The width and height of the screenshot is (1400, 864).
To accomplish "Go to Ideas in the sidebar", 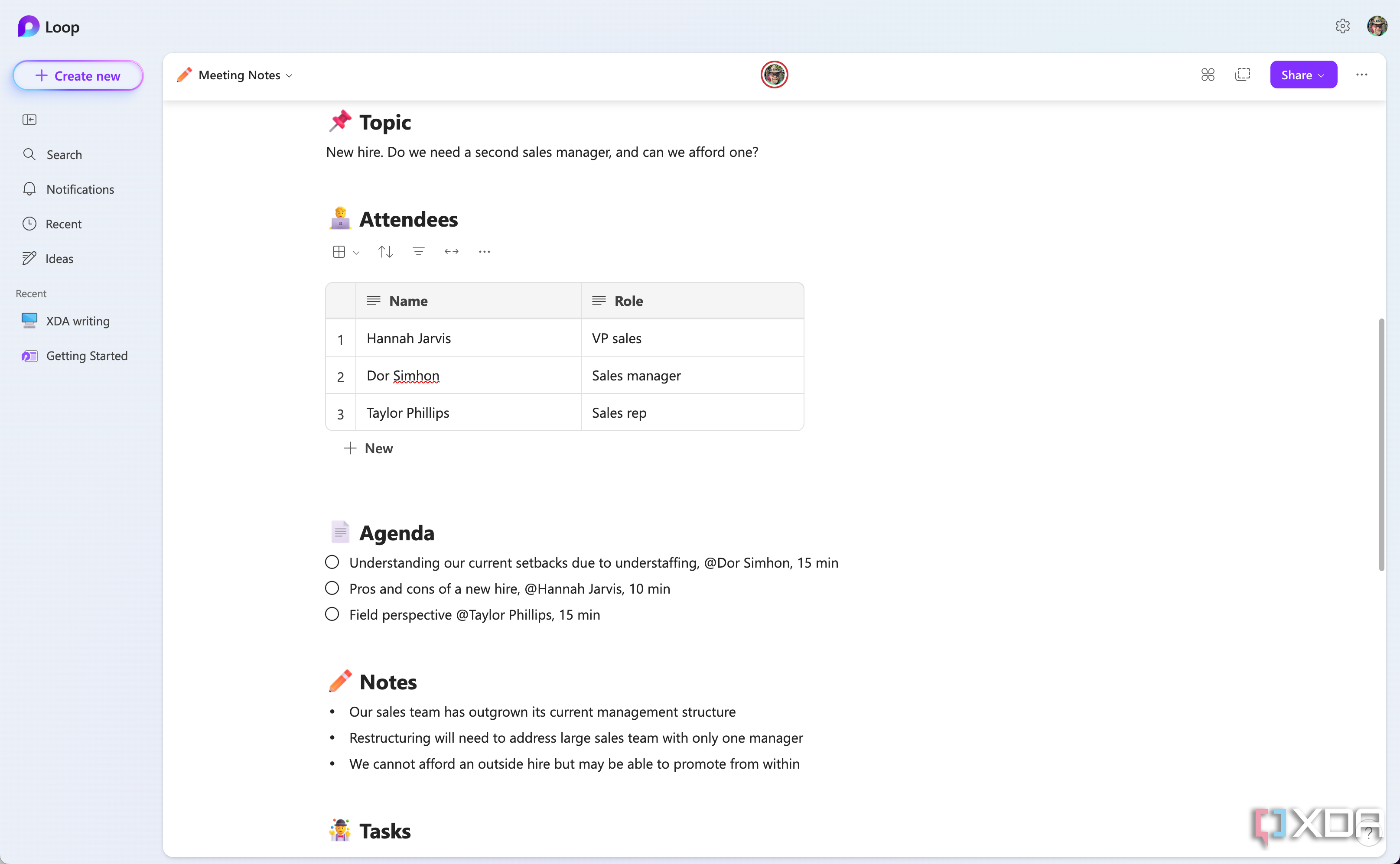I will click(59, 259).
